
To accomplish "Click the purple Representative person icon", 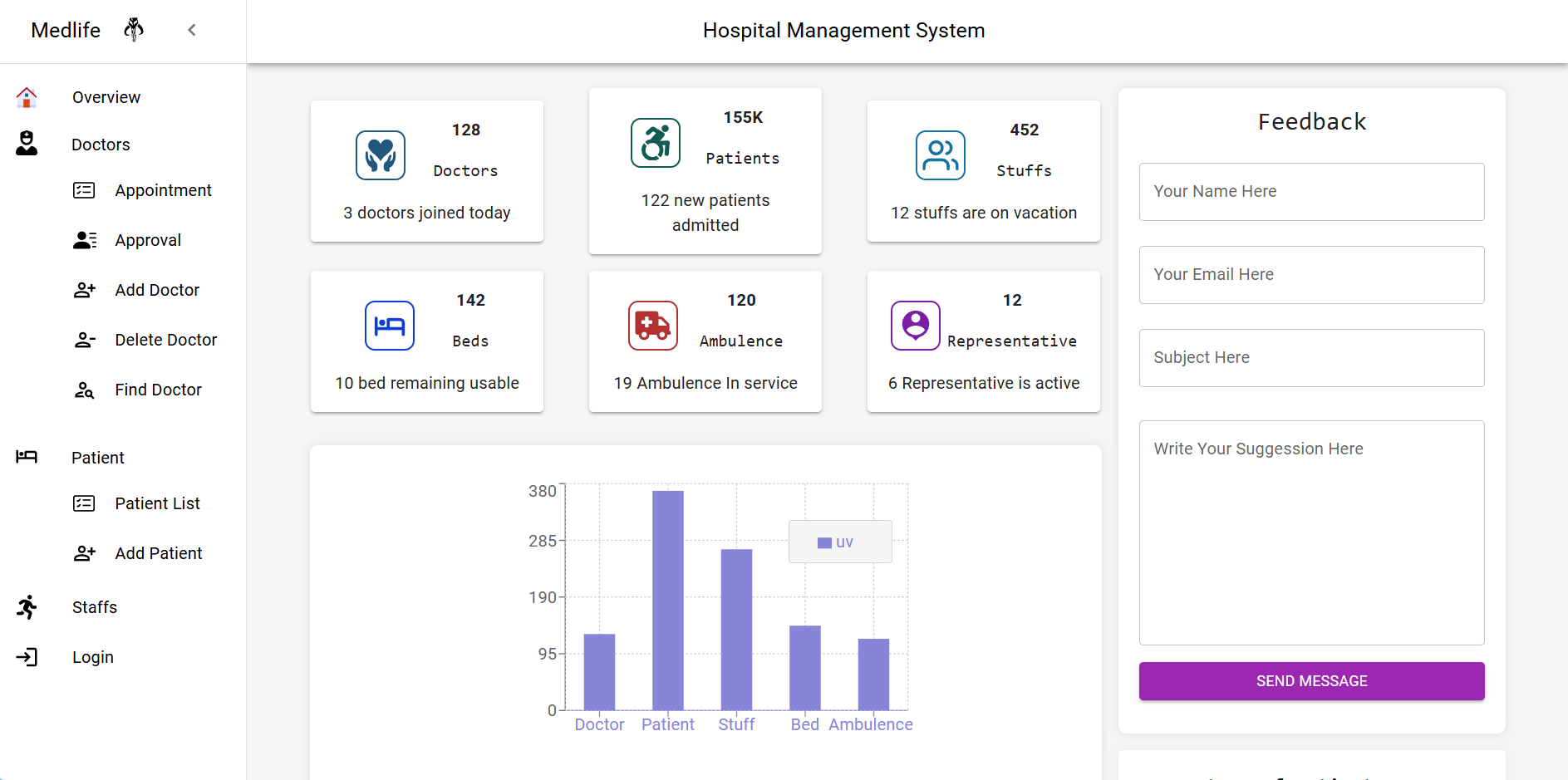I will pyautogui.click(x=916, y=326).
